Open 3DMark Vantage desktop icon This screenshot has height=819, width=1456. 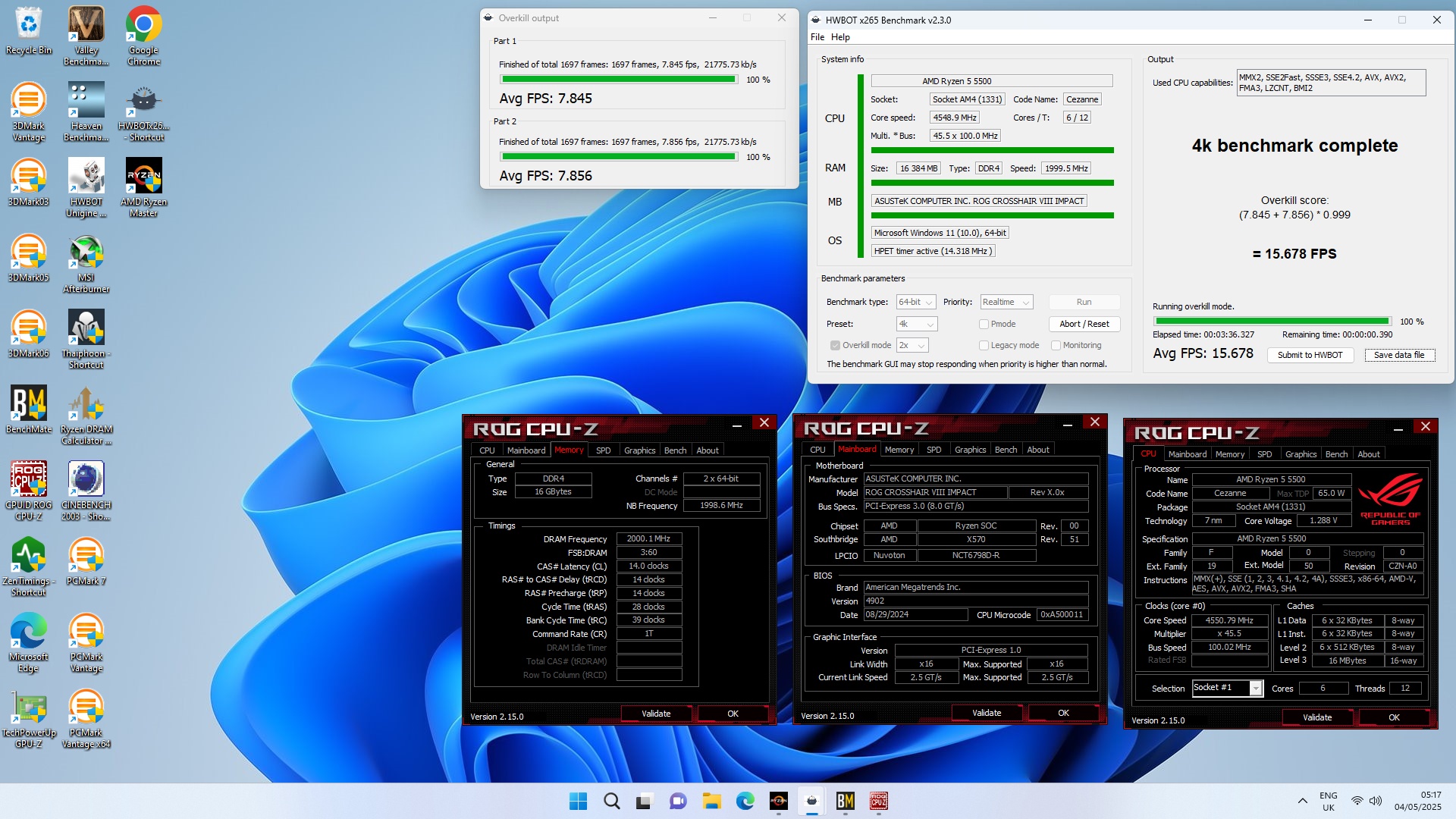[29, 111]
